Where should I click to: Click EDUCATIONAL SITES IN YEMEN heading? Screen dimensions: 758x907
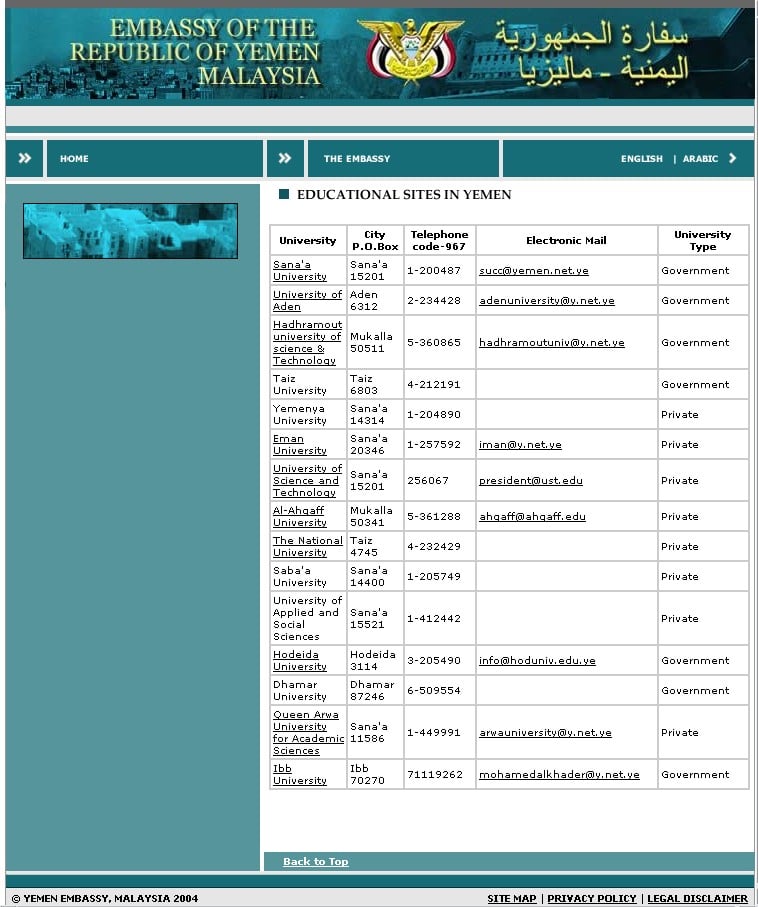[x=404, y=194]
